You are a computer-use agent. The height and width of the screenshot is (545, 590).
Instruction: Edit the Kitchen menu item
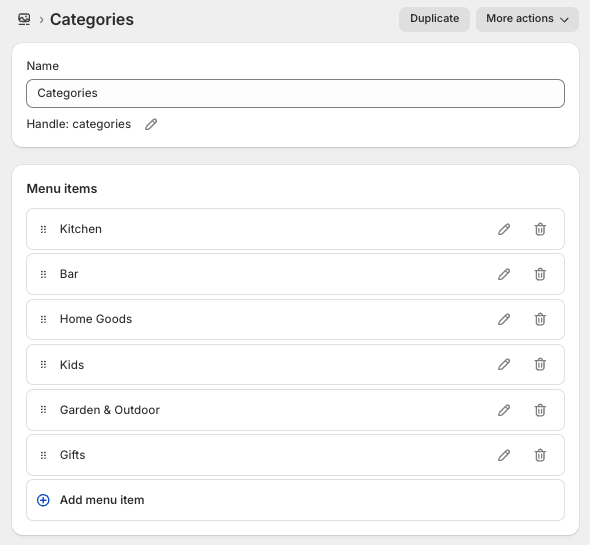(504, 229)
